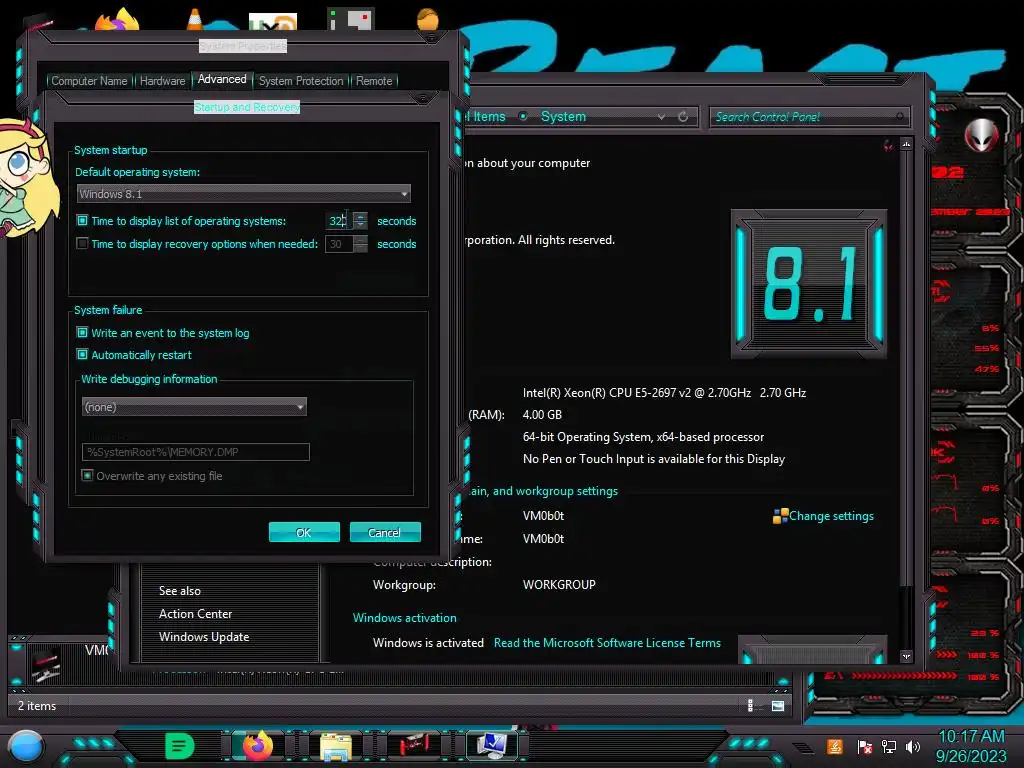Viewport: 1024px width, 768px height.
Task: Switch to the Remote tab
Action: coord(374,81)
